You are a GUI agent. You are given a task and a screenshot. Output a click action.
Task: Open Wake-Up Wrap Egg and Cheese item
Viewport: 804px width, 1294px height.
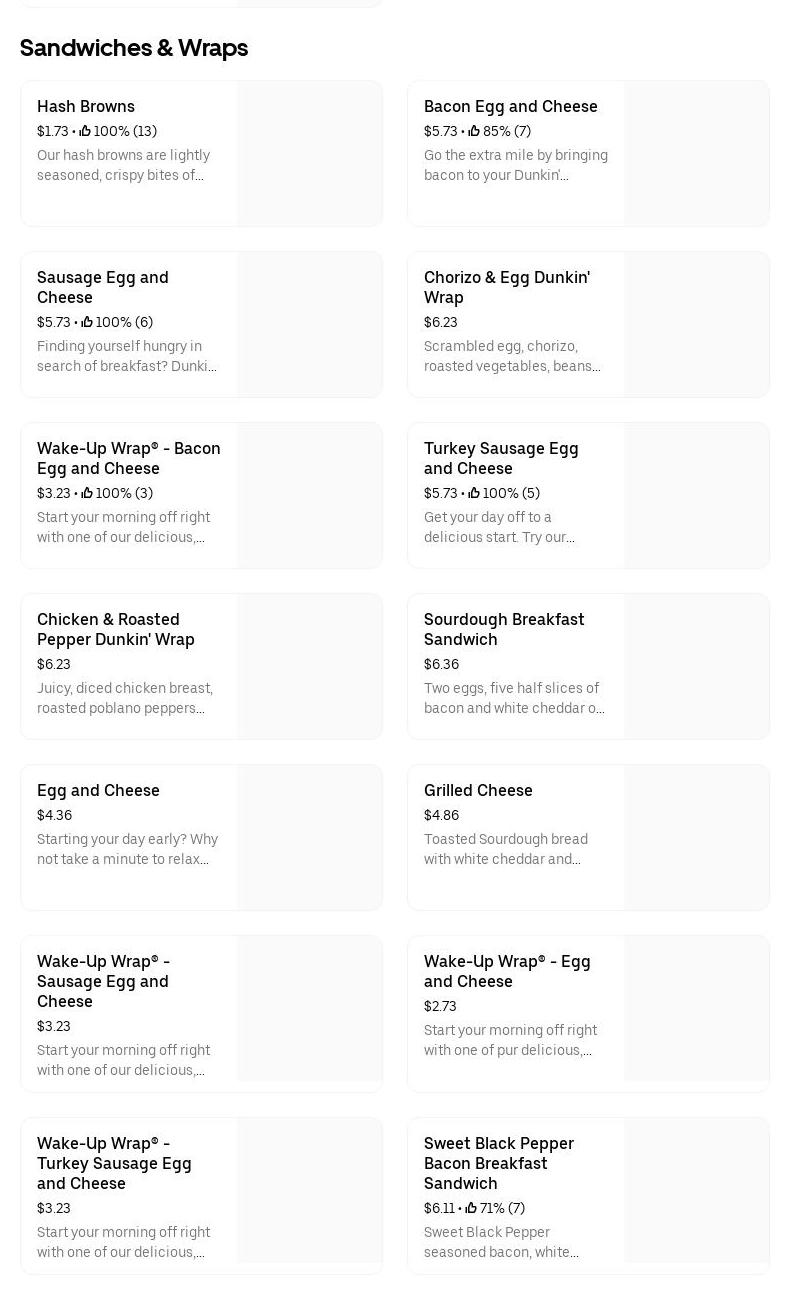point(507,971)
